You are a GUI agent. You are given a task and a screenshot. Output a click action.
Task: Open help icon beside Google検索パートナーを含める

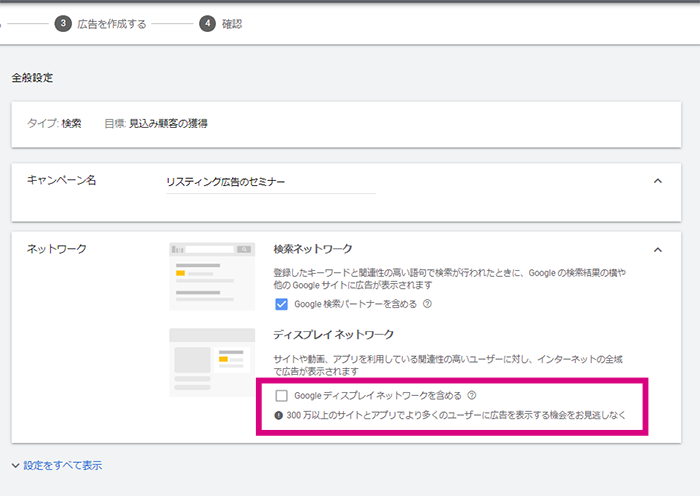coord(427,304)
